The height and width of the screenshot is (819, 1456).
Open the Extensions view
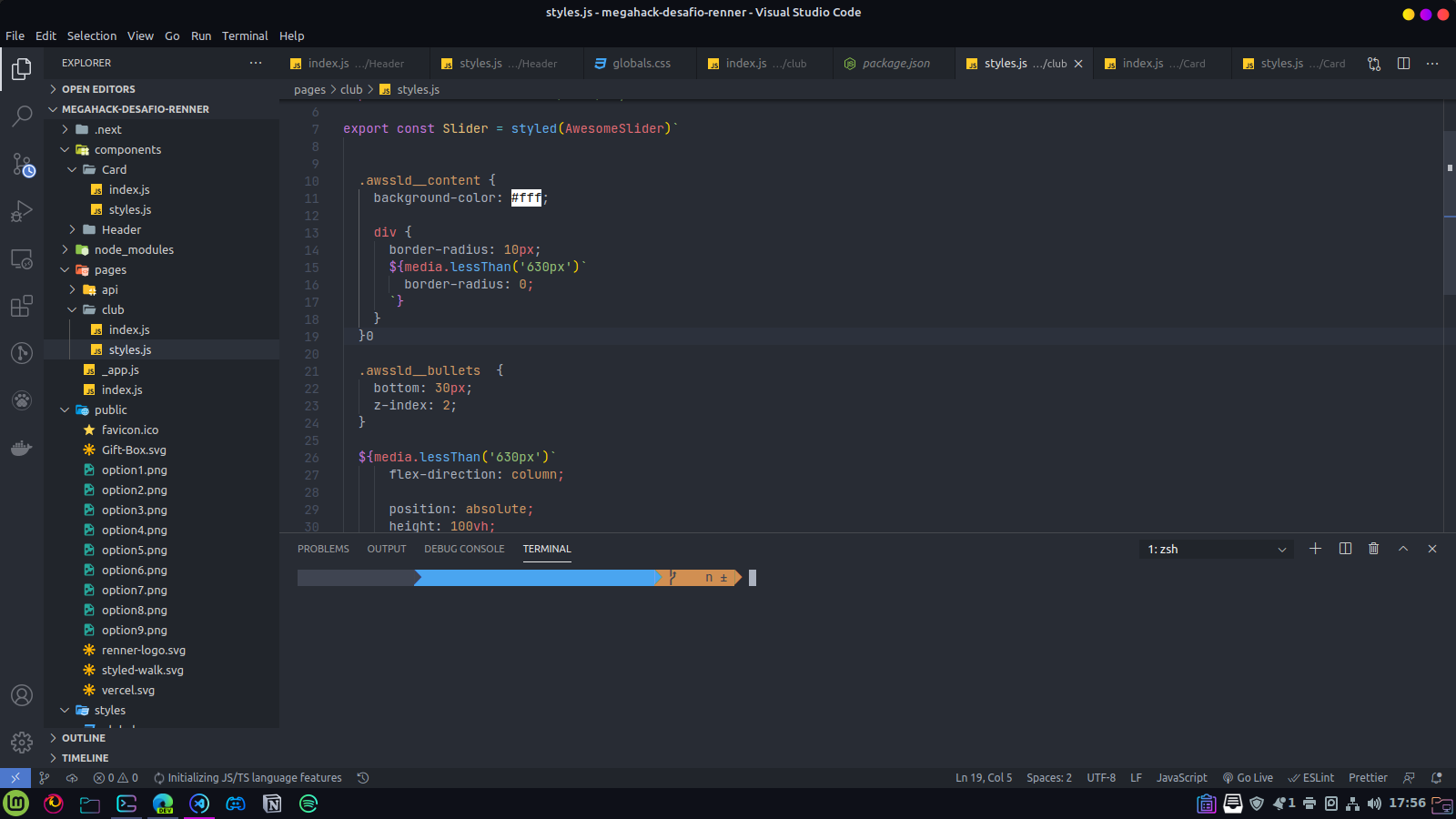click(22, 306)
